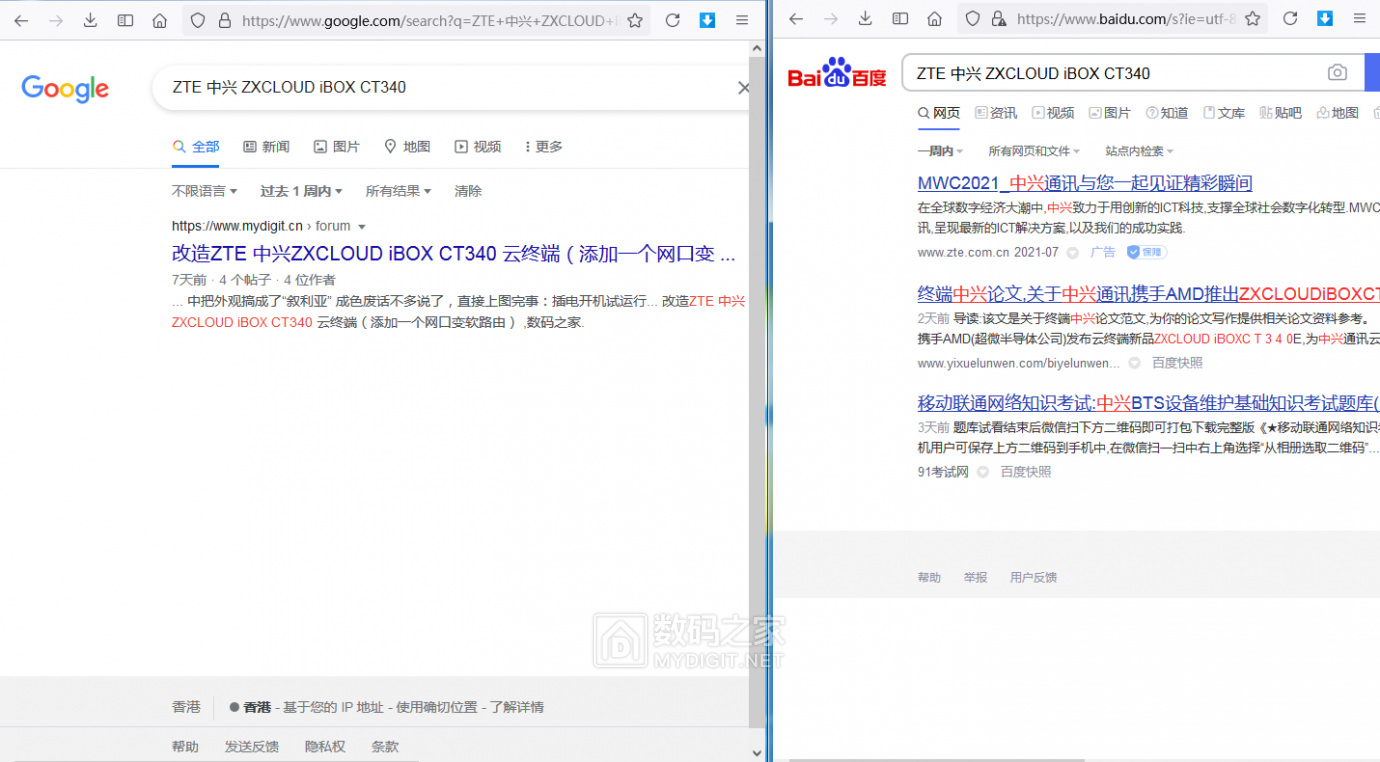Expand the 站点内检索 filter on Baidu
The width and height of the screenshot is (1380, 762).
[x=1139, y=151]
